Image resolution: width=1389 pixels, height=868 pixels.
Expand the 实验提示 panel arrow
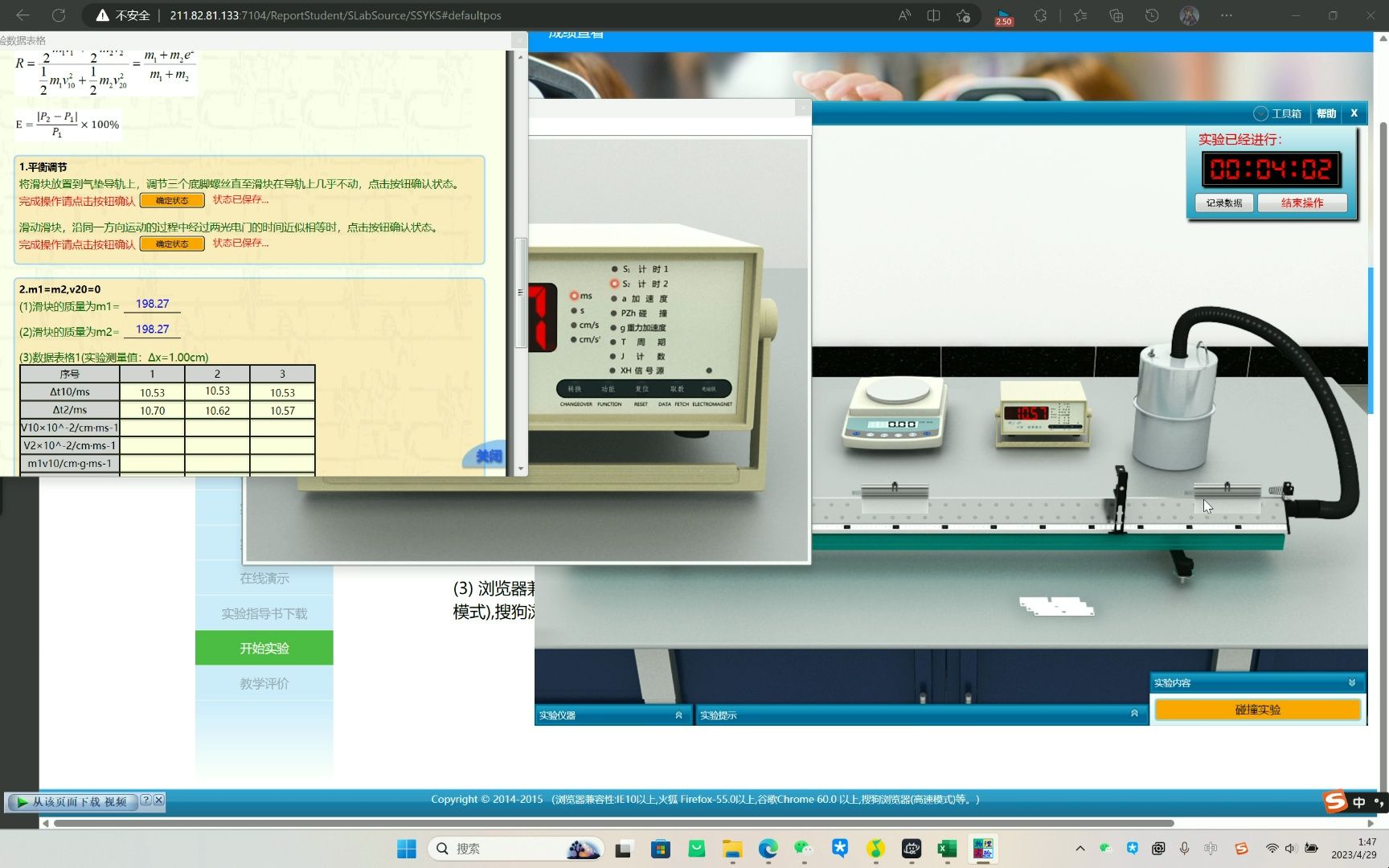(1134, 714)
